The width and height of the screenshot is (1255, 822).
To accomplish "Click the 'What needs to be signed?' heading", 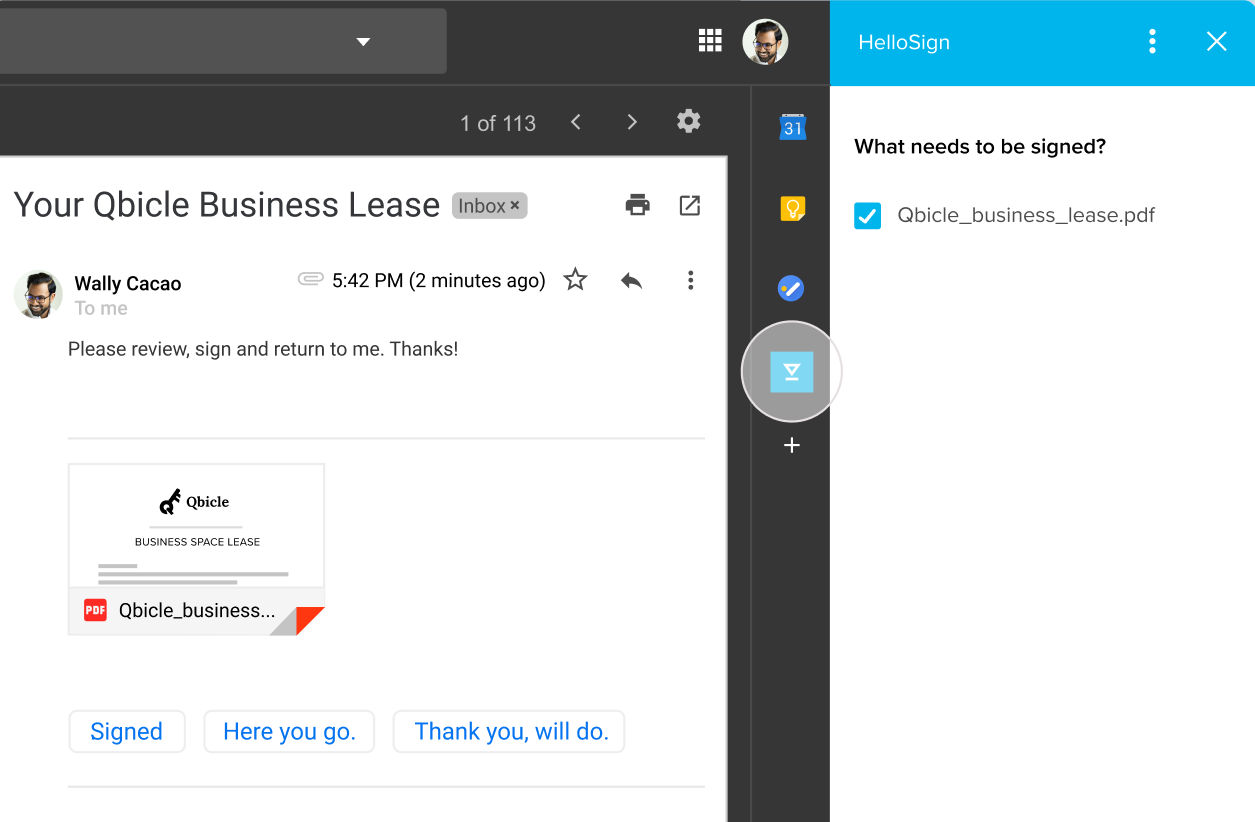I will 980,147.
